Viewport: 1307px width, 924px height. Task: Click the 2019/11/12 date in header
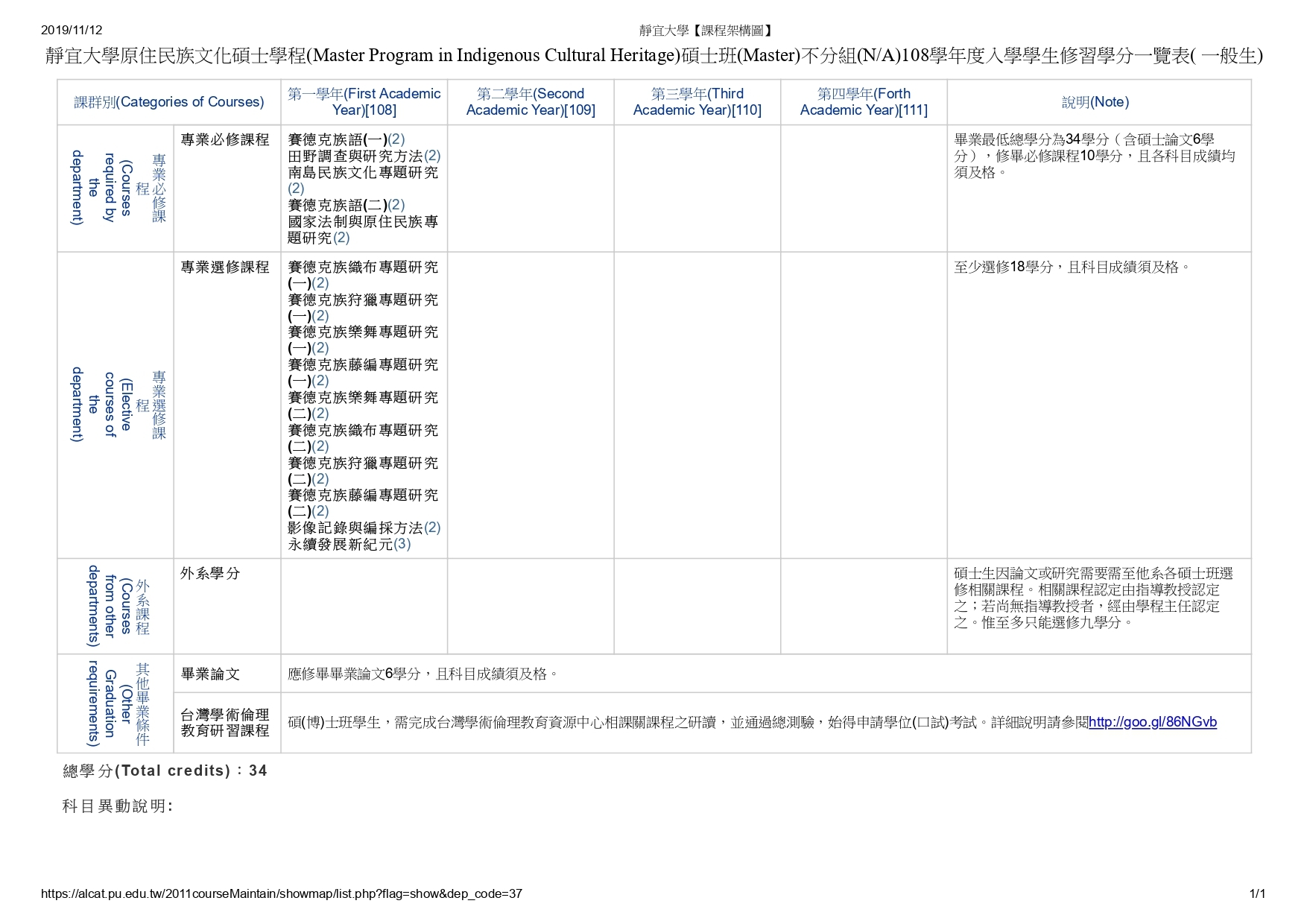(x=72, y=31)
